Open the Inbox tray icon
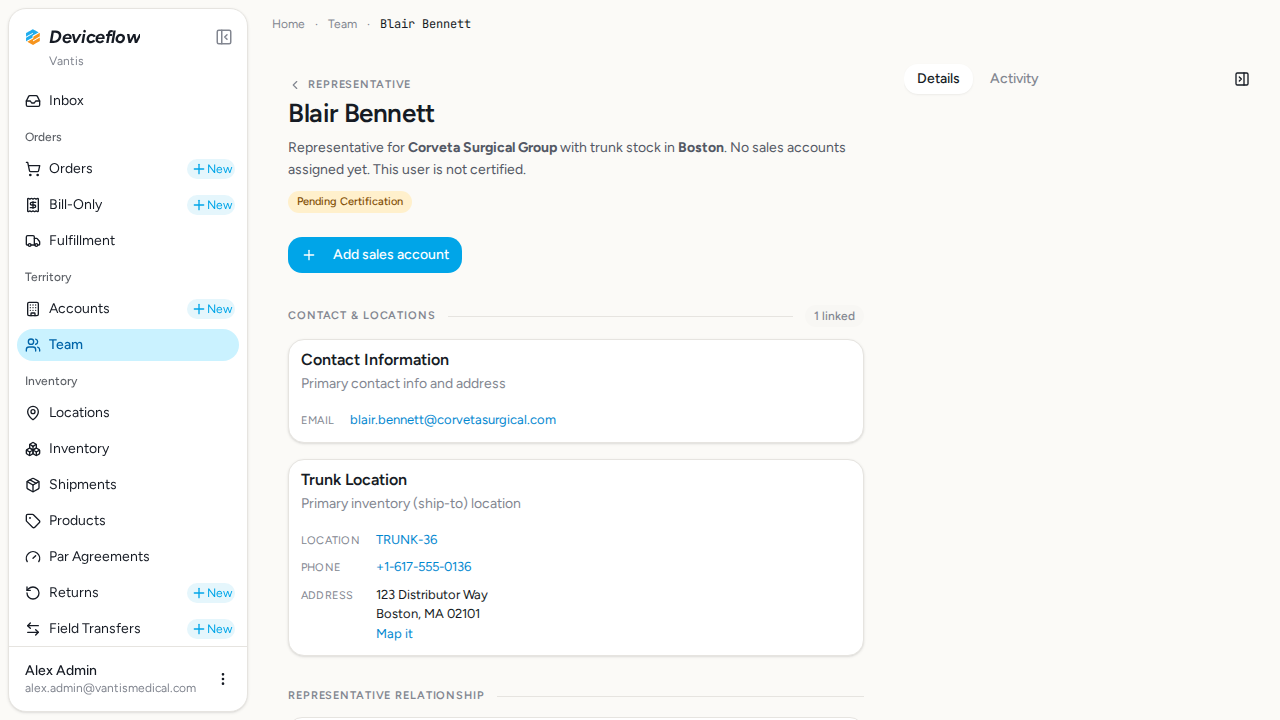Screen dimensions: 1280x720 33,101
